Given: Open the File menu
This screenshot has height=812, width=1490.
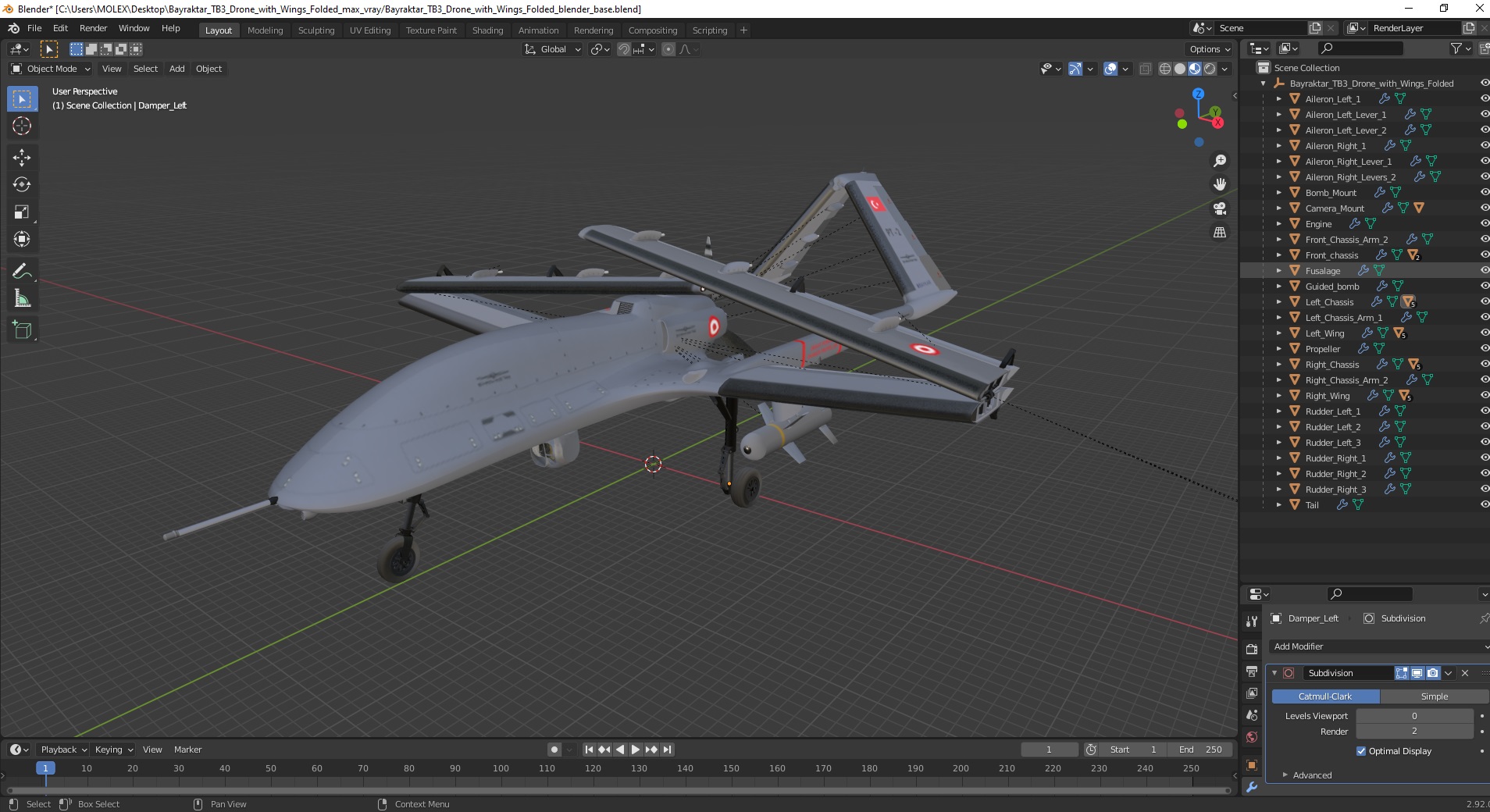Looking at the screenshot, I should 34,28.
